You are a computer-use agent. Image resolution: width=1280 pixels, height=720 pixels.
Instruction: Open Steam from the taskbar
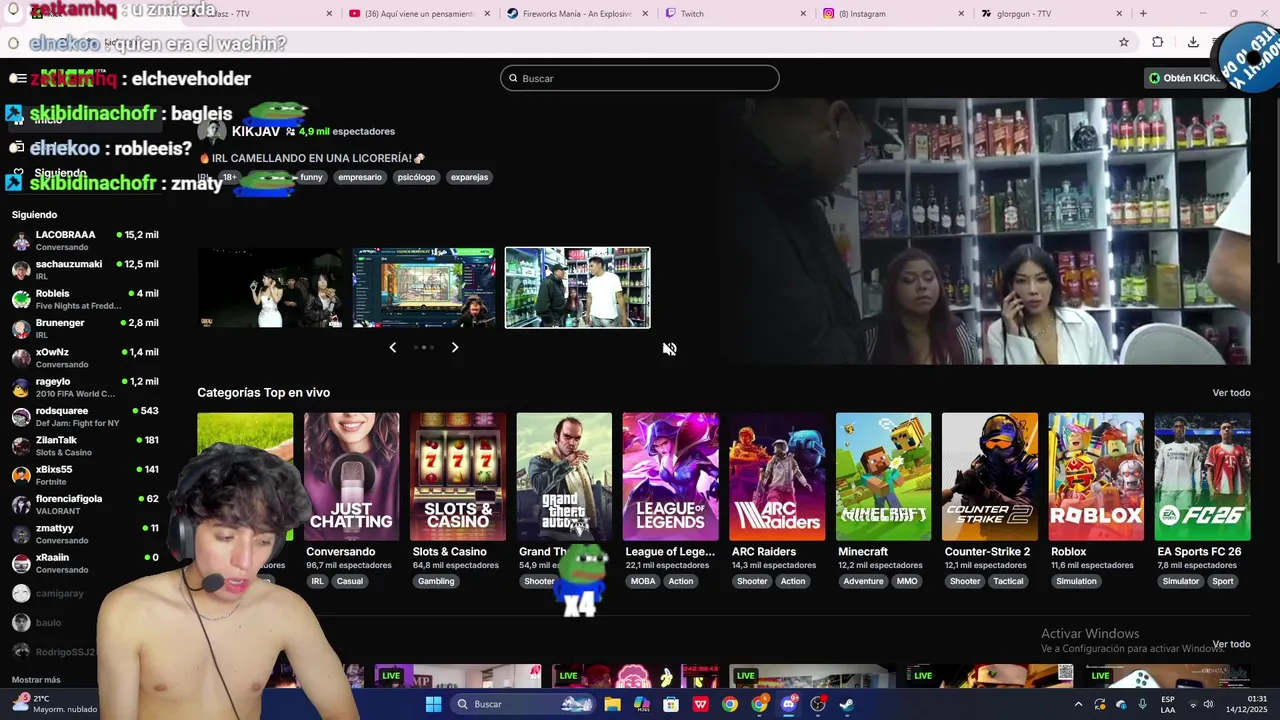[847, 704]
